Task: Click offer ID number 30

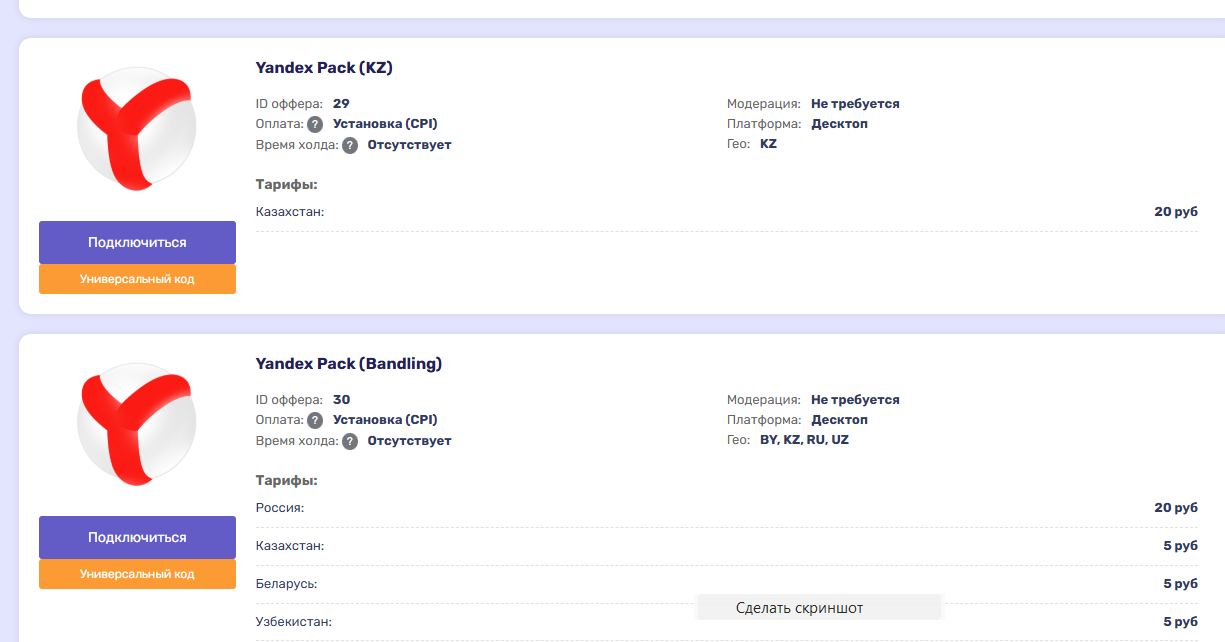Action: click(341, 400)
